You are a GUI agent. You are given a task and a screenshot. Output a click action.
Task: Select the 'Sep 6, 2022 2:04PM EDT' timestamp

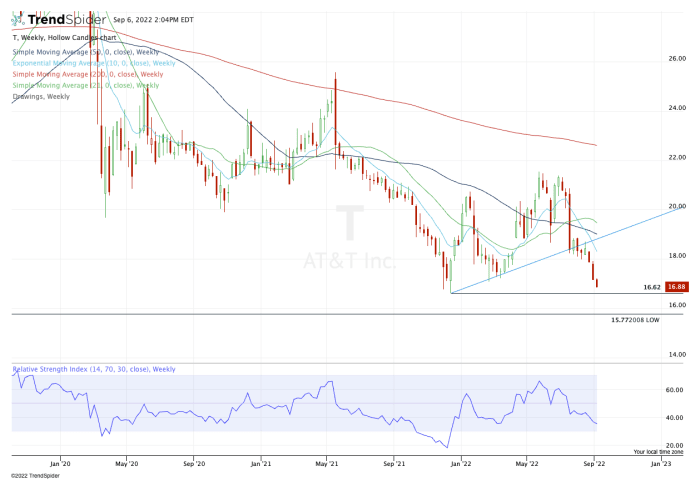pyautogui.click(x=154, y=20)
